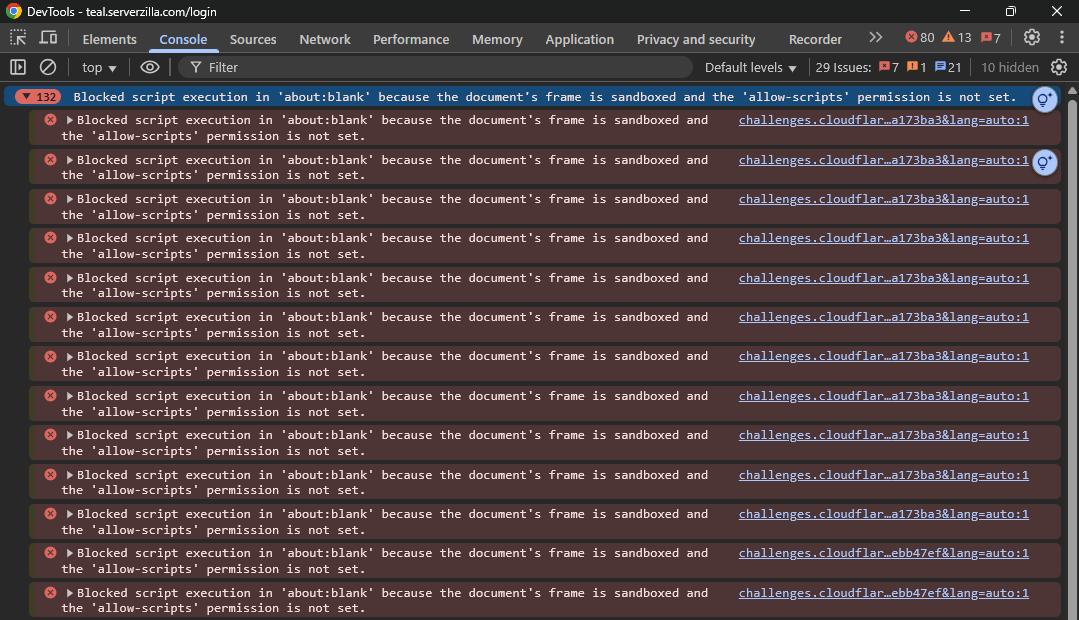Focus the console Filter field
The width and height of the screenshot is (1079, 620).
(435, 67)
